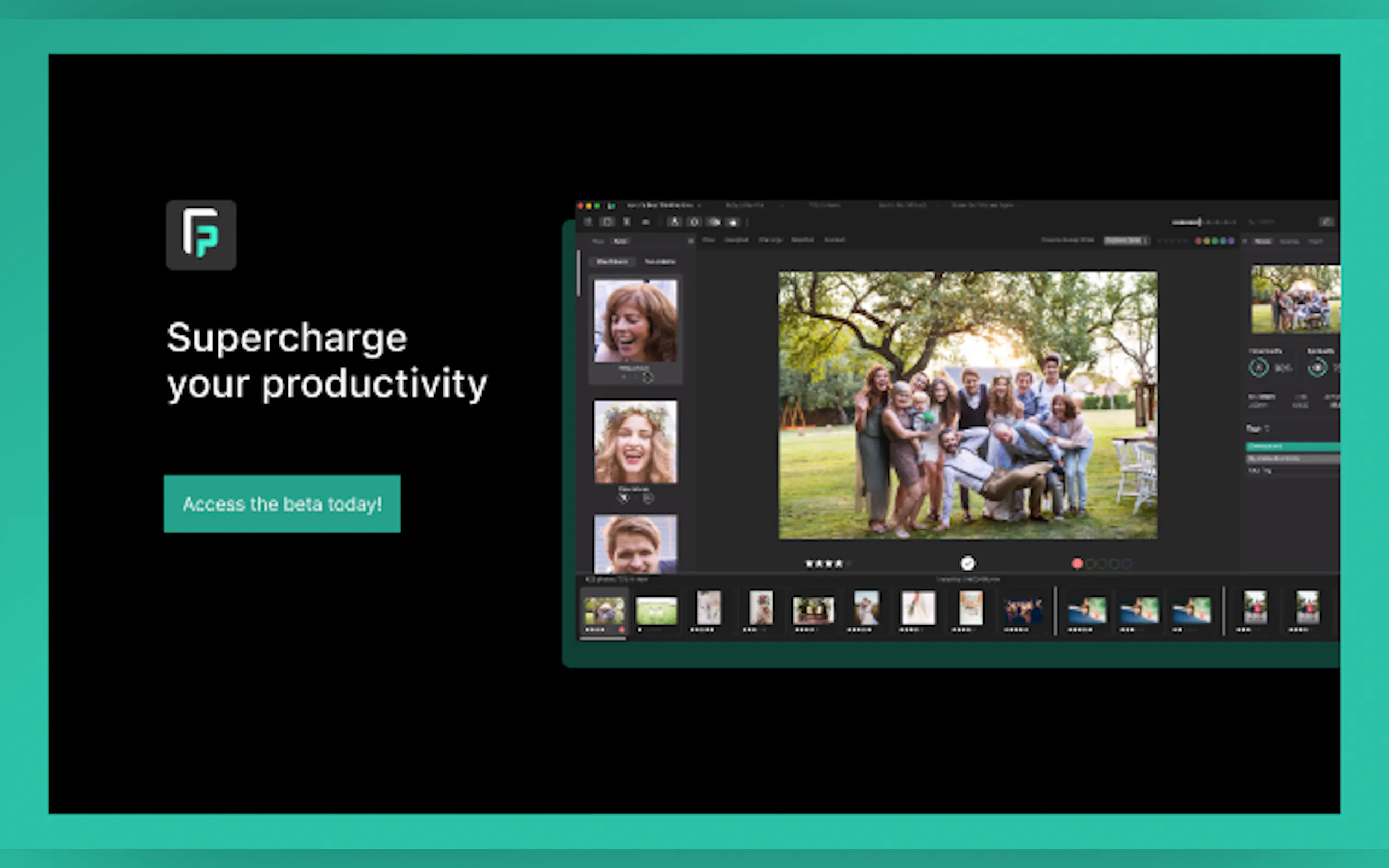Toggle the white checkmark accept button

click(x=967, y=563)
